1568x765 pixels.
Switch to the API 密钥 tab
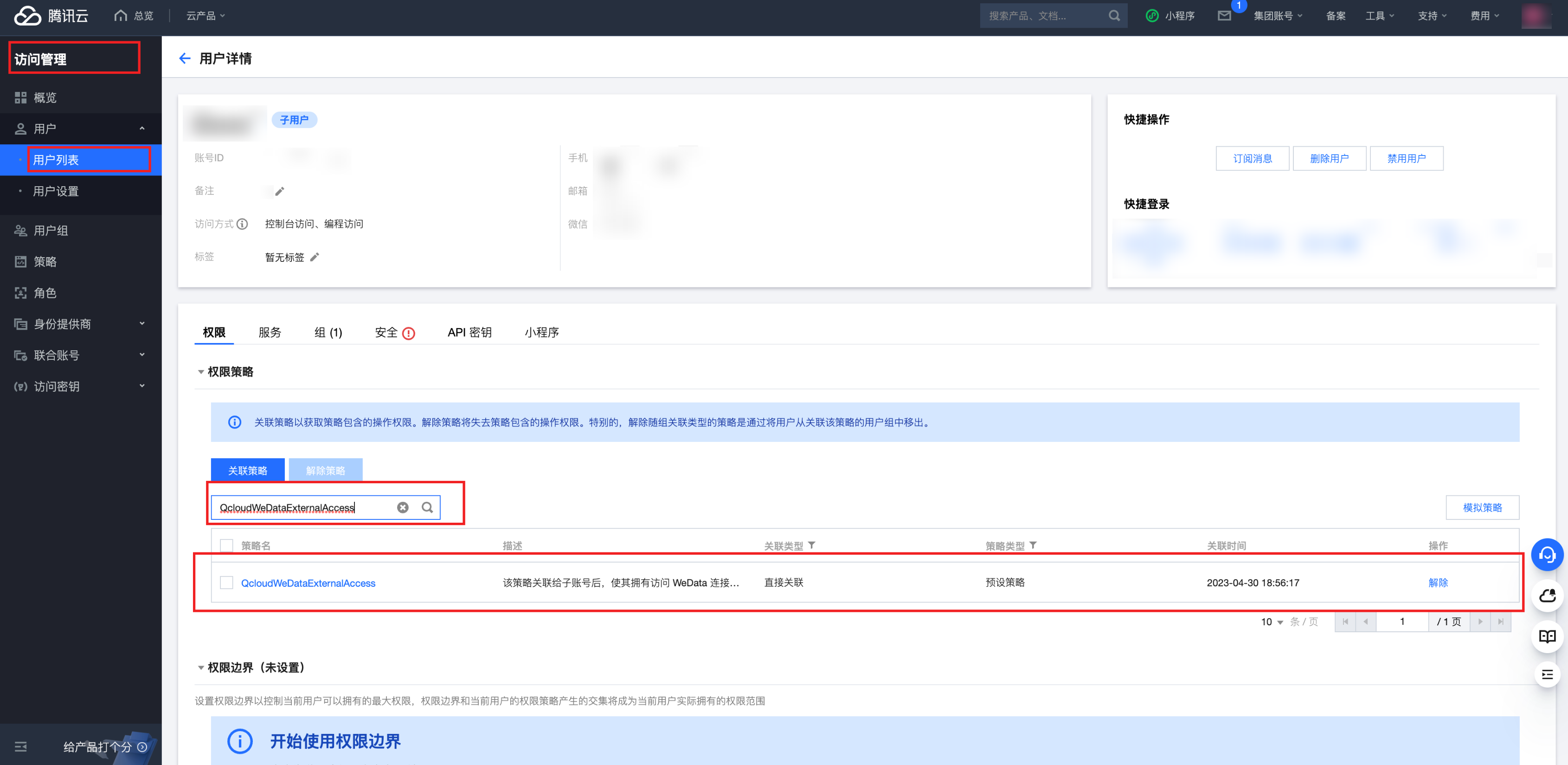coord(469,332)
